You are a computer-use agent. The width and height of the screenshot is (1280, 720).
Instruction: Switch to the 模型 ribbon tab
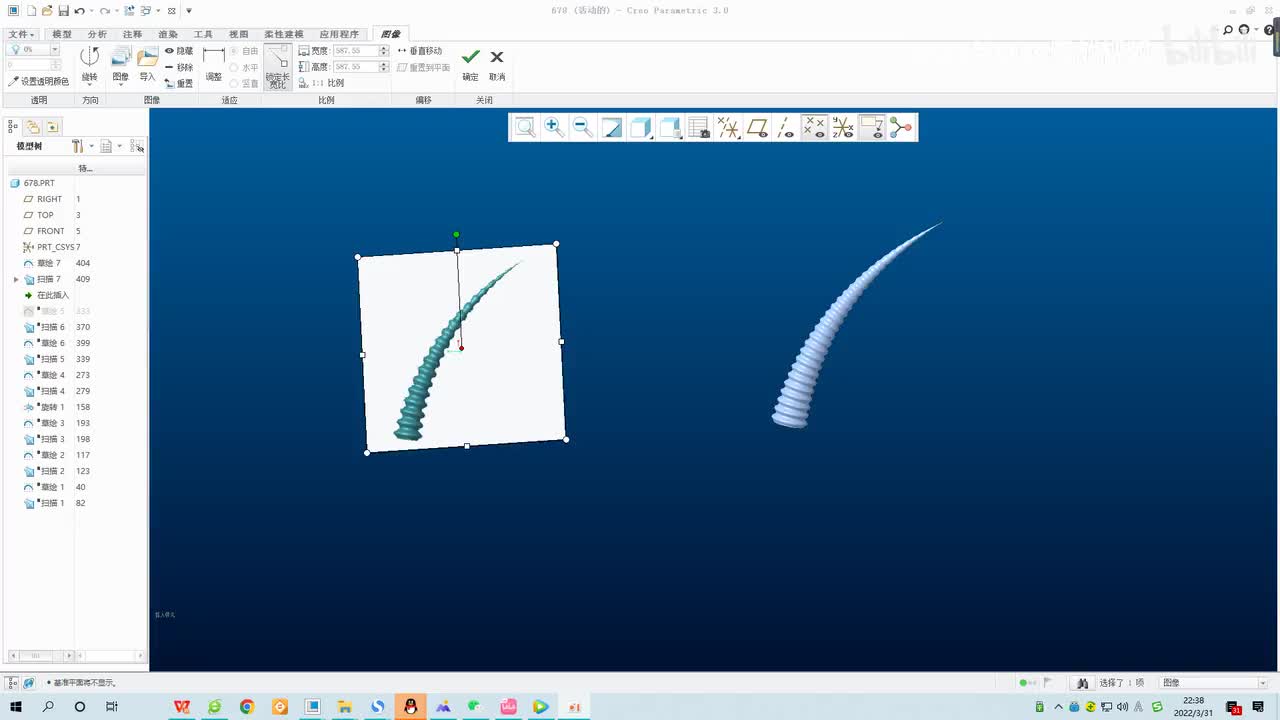click(62, 34)
